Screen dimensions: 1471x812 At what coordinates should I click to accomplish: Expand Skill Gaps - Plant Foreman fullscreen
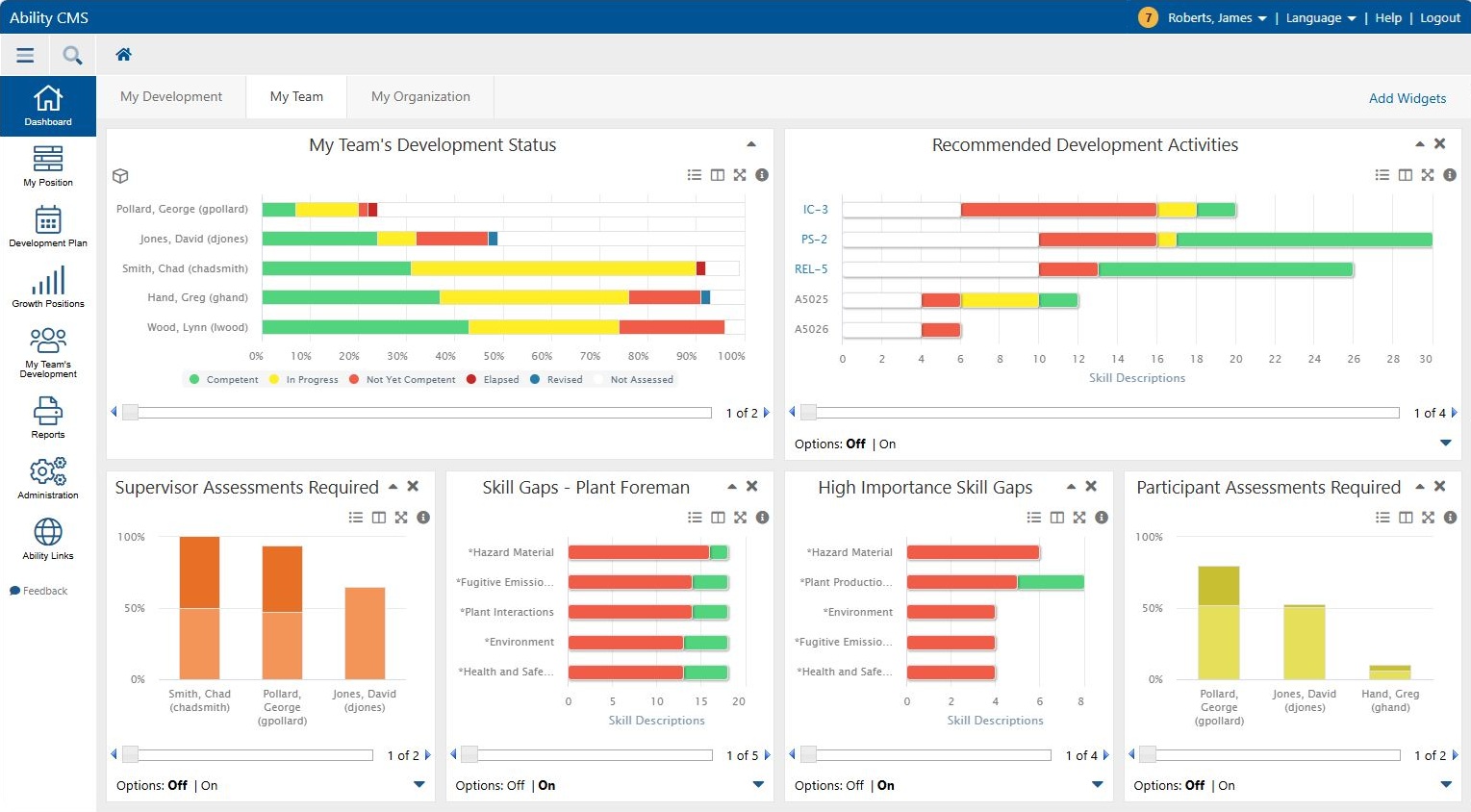coord(740,518)
